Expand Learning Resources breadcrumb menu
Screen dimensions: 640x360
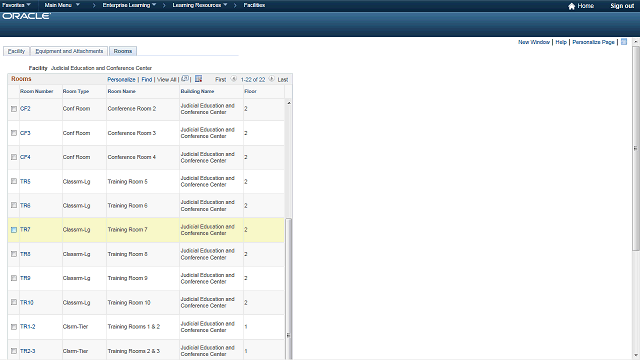pyautogui.click(x=200, y=5)
